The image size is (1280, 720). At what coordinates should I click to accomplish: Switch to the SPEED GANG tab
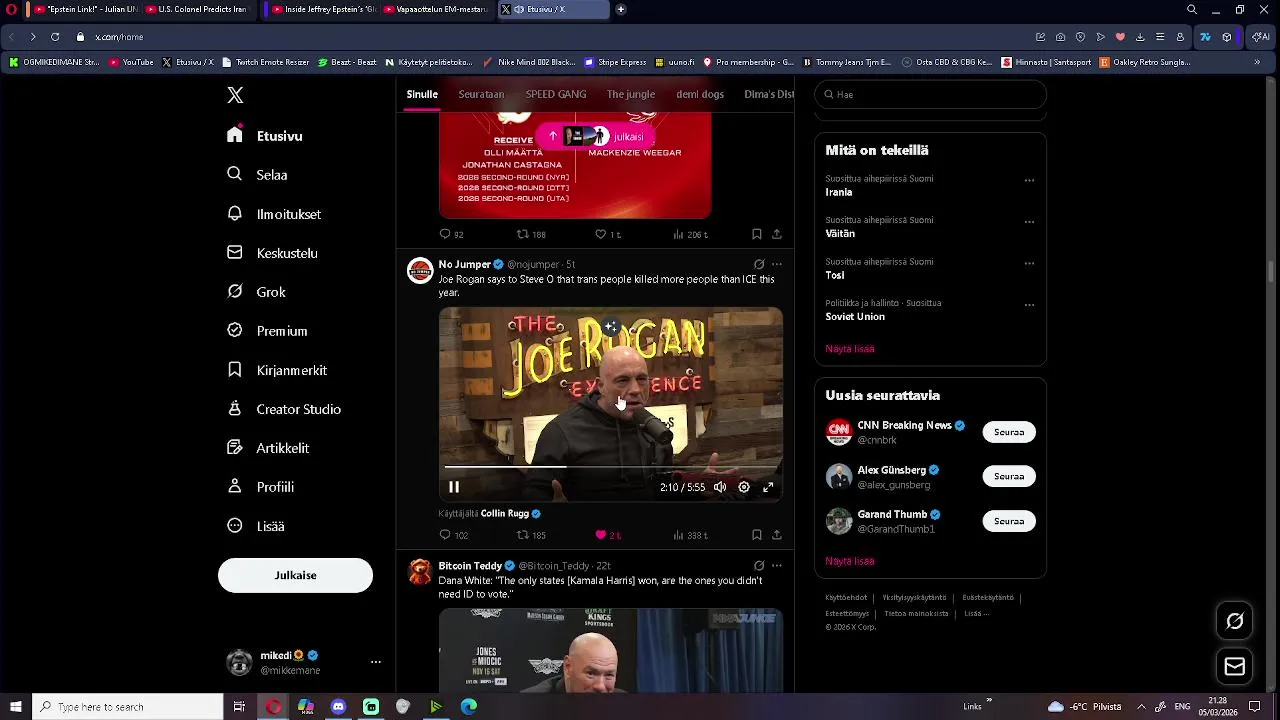tap(556, 94)
